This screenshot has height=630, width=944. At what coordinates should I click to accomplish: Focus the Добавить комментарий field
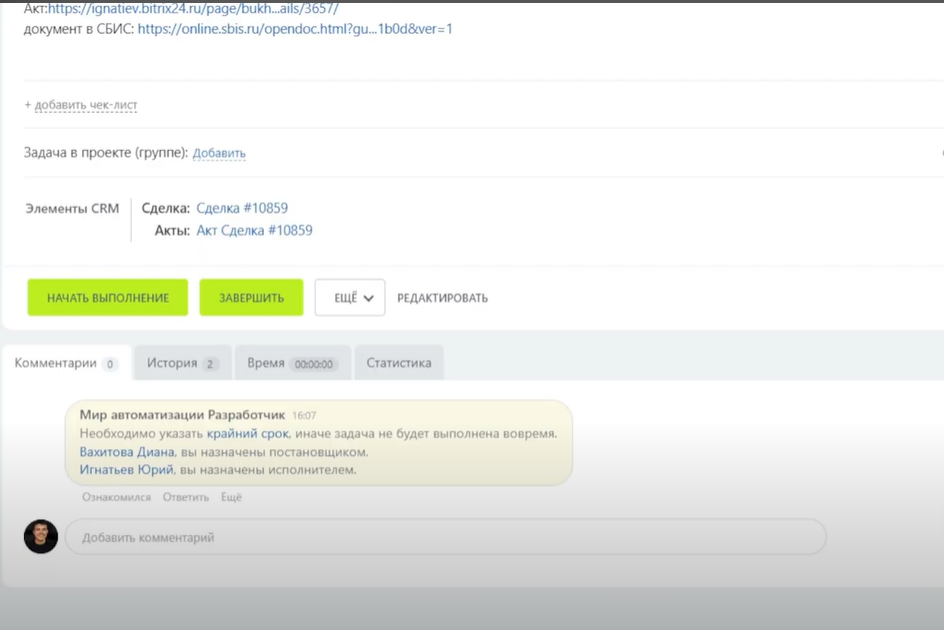446,537
